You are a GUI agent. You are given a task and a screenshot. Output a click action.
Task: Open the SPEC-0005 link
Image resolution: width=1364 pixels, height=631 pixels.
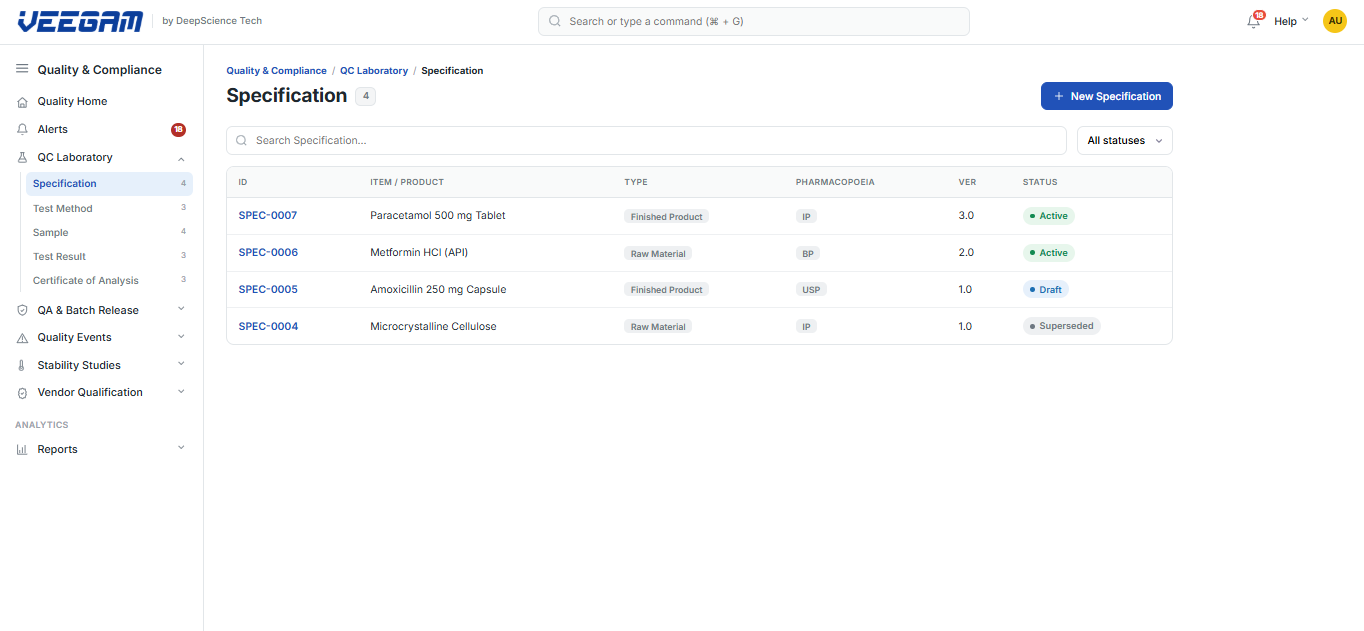coord(268,290)
